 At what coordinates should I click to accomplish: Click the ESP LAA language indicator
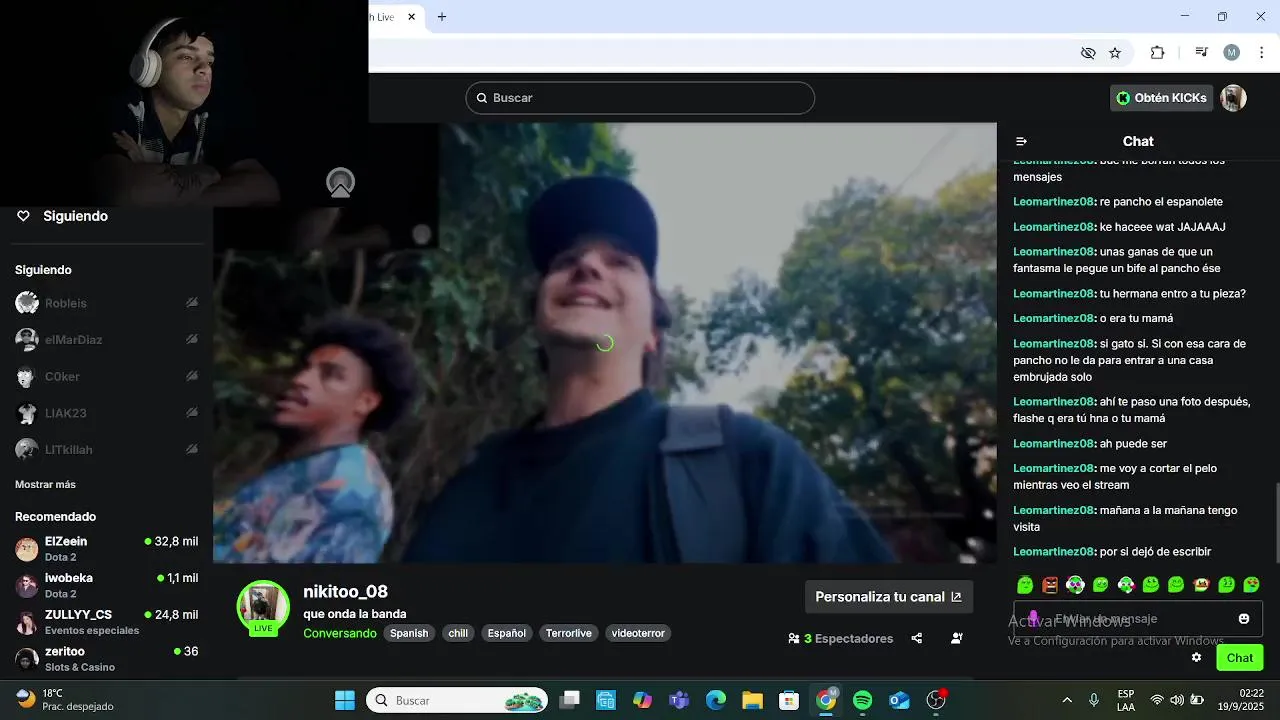click(1126, 700)
